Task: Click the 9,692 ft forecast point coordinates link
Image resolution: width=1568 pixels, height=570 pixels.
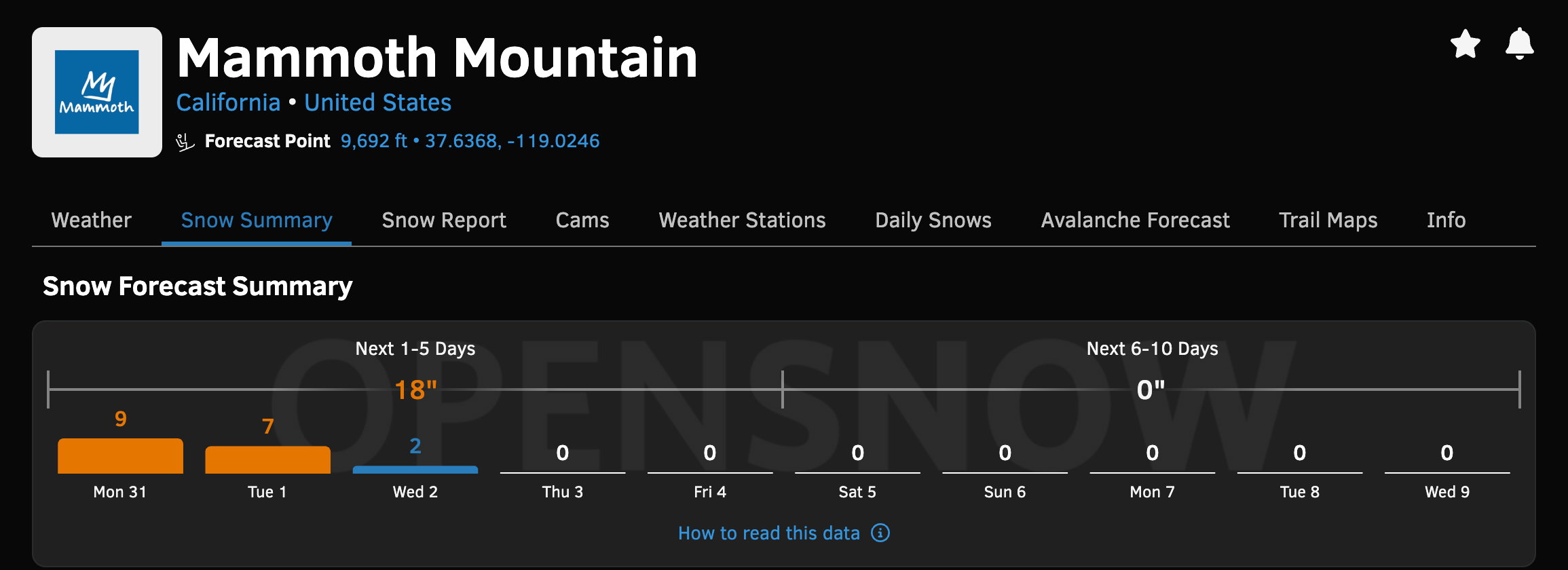Action: click(470, 141)
